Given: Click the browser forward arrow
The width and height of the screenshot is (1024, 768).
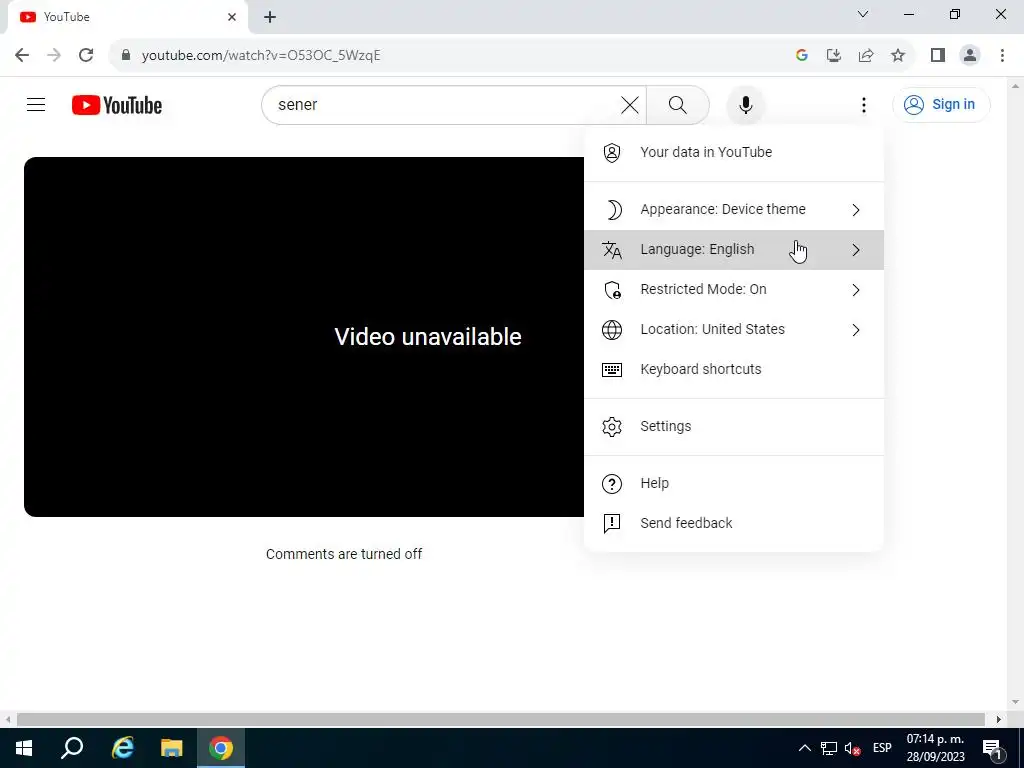Looking at the screenshot, I should 54,56.
